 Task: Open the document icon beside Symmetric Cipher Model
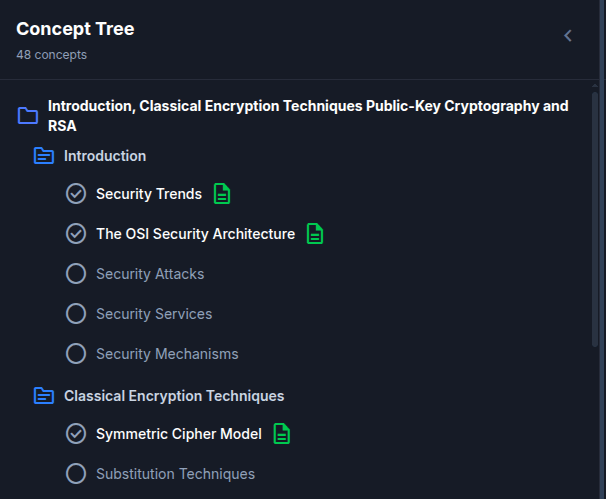[x=282, y=434]
